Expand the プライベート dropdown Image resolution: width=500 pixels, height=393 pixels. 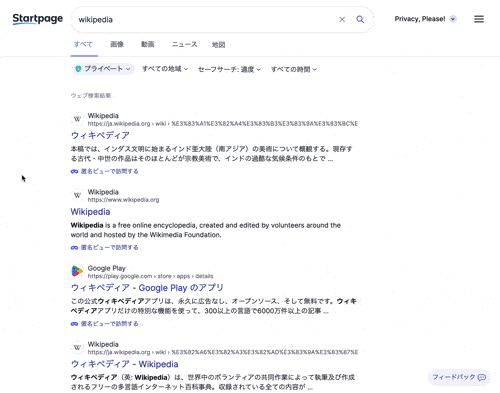tap(103, 69)
